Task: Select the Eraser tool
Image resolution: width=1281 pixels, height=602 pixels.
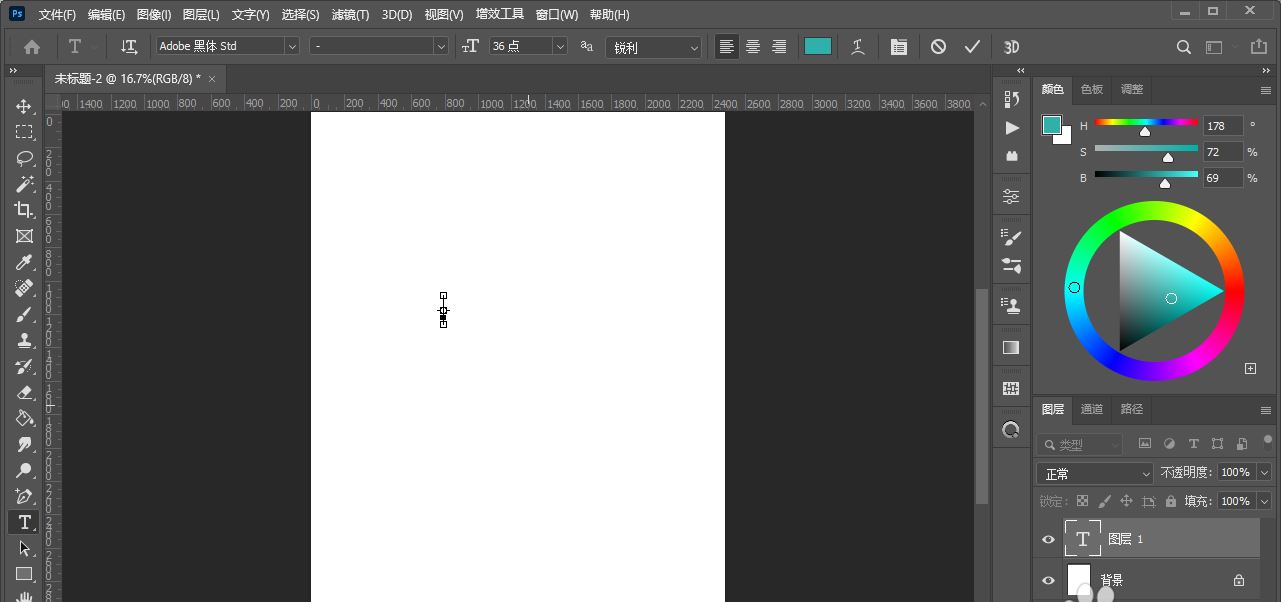Action: pyautogui.click(x=24, y=393)
